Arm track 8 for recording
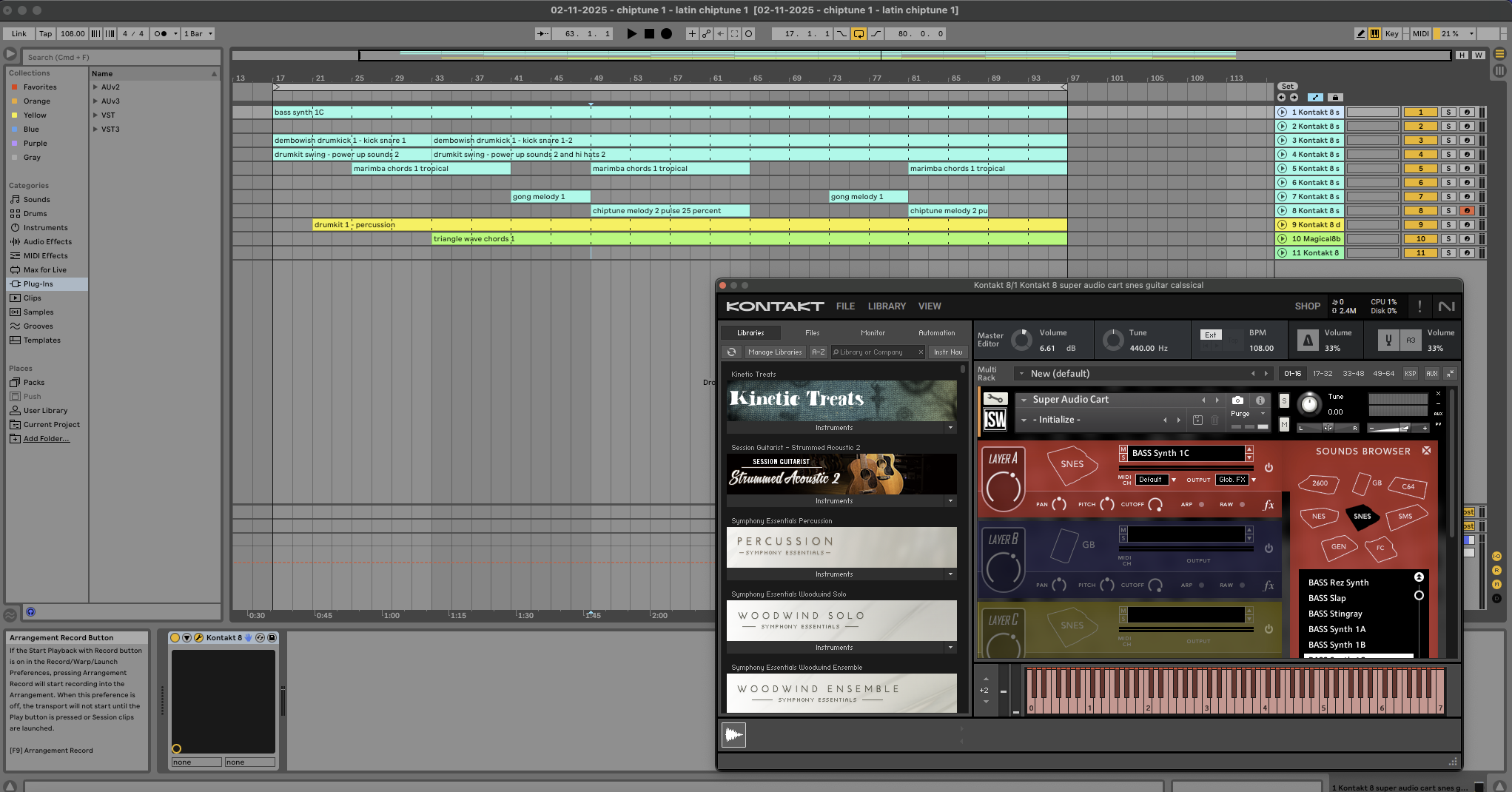 click(x=1467, y=211)
